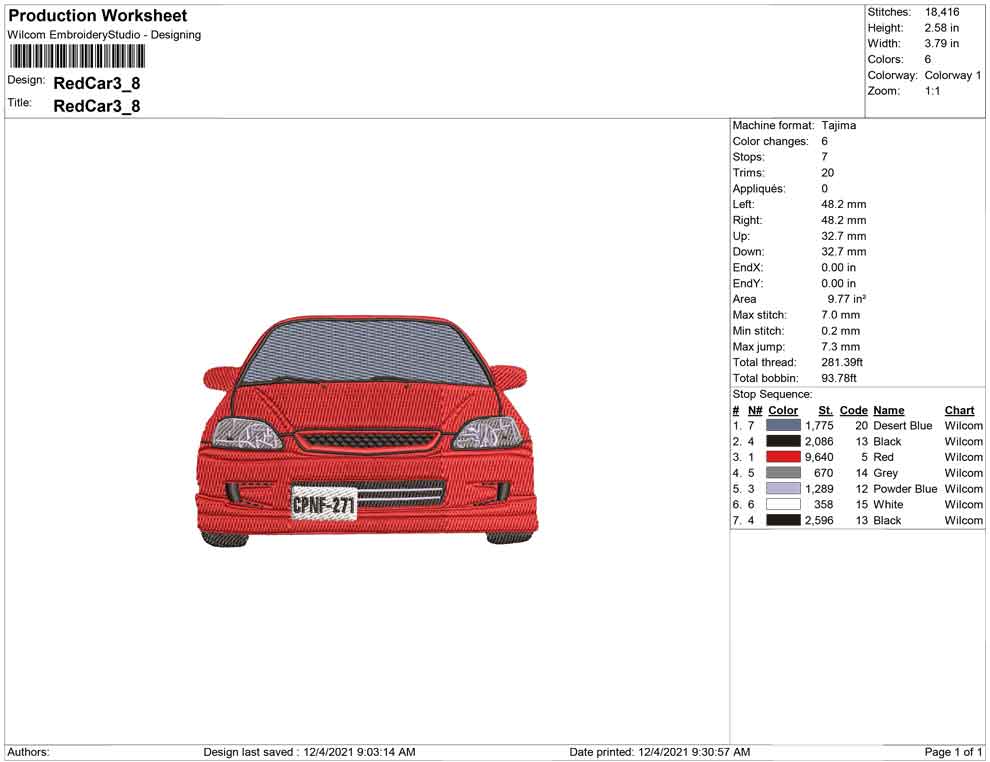Image resolution: width=990 pixels, height=762 pixels.
Task: Click the "Code" column header
Action: point(853,410)
